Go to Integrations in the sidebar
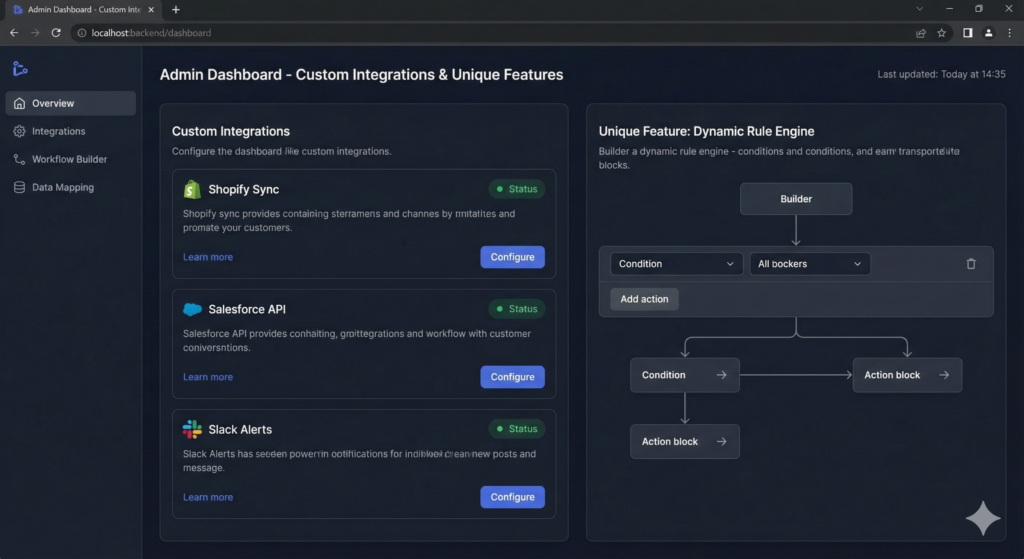The width and height of the screenshot is (1024, 559). [x=71, y=131]
